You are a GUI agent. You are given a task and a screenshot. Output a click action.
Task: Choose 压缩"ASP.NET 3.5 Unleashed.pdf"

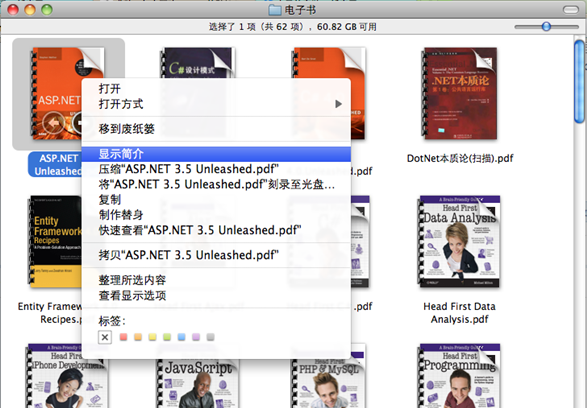pos(216,169)
